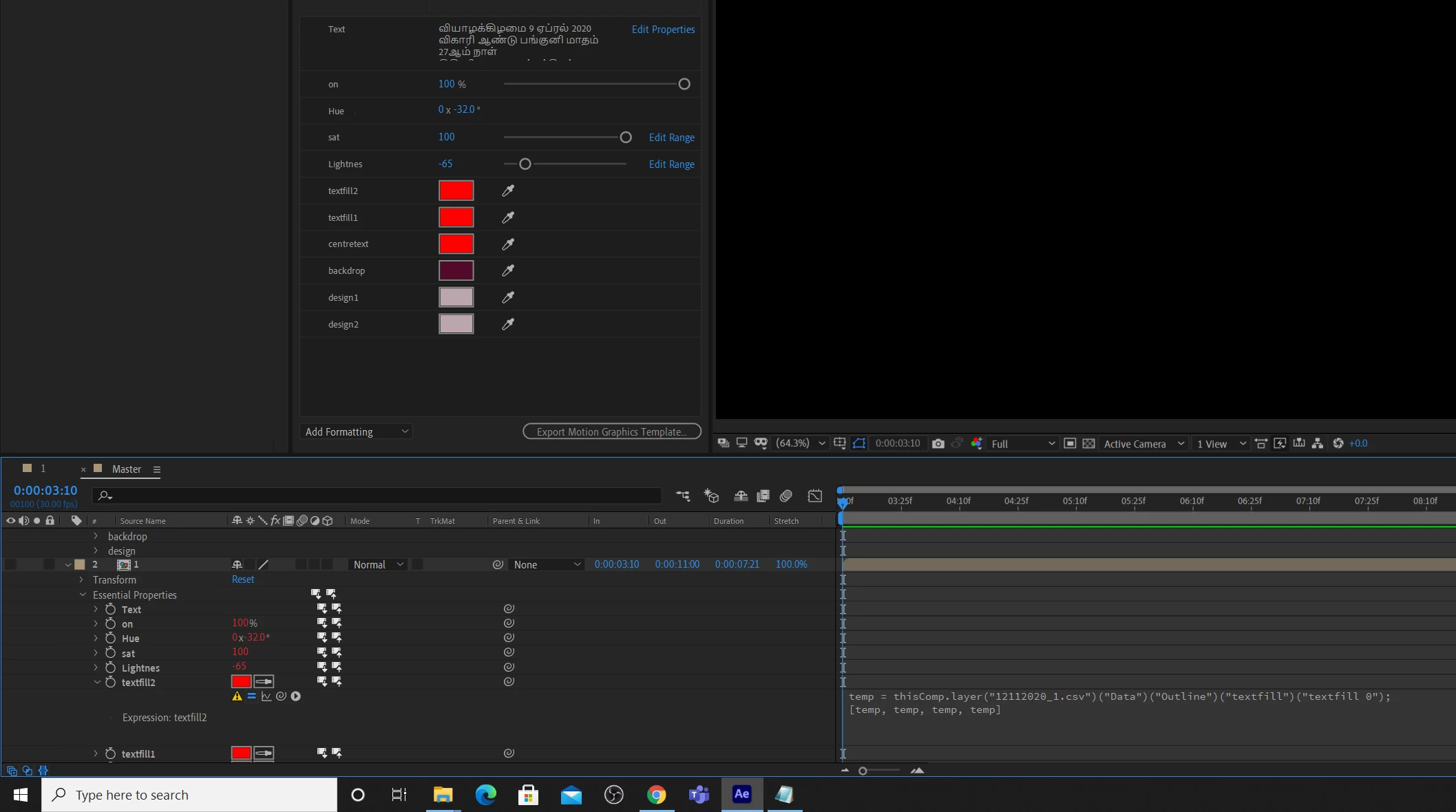Click Export Motion Graphics Template button

[x=611, y=431]
